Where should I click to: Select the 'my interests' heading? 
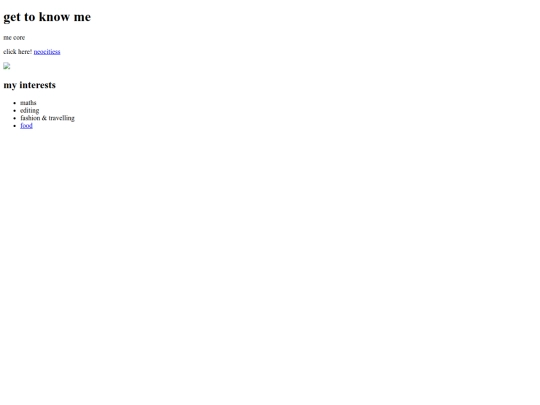click(30, 85)
